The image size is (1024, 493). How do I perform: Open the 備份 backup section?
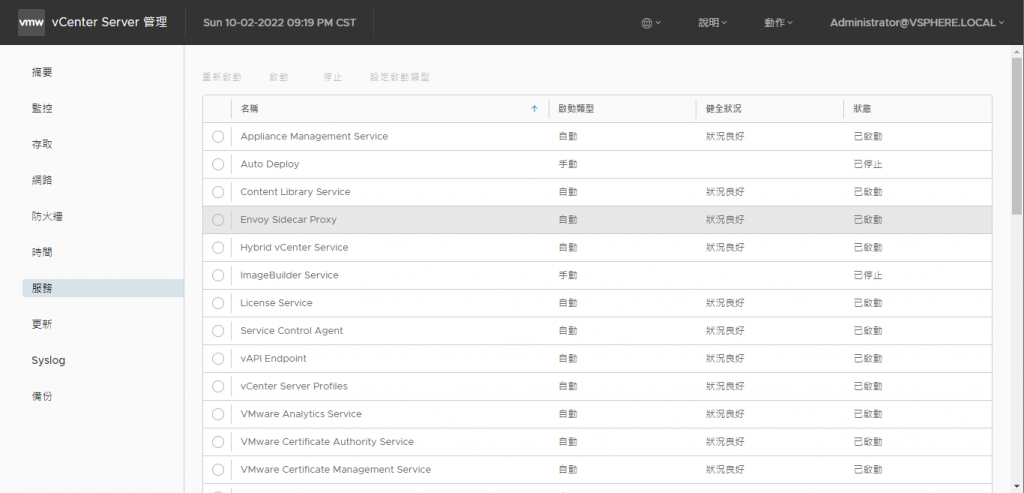[x=42, y=396]
